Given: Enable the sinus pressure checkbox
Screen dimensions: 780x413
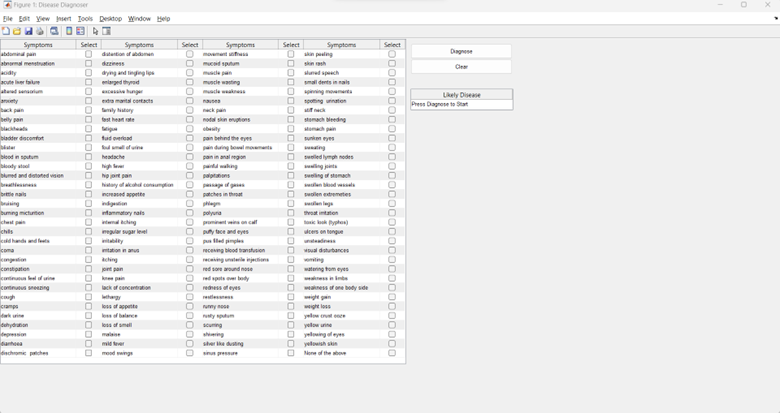Looking at the screenshot, I should click(x=291, y=353).
